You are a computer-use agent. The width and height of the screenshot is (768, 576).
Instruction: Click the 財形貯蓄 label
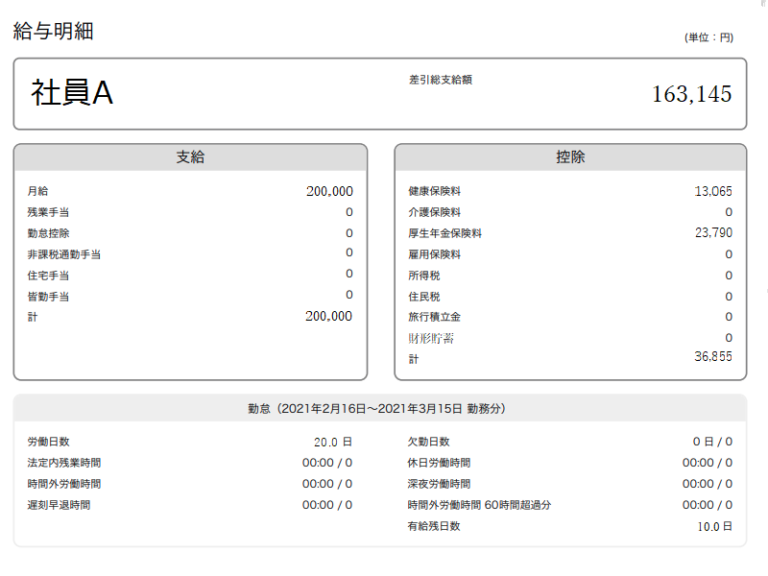coord(431,338)
